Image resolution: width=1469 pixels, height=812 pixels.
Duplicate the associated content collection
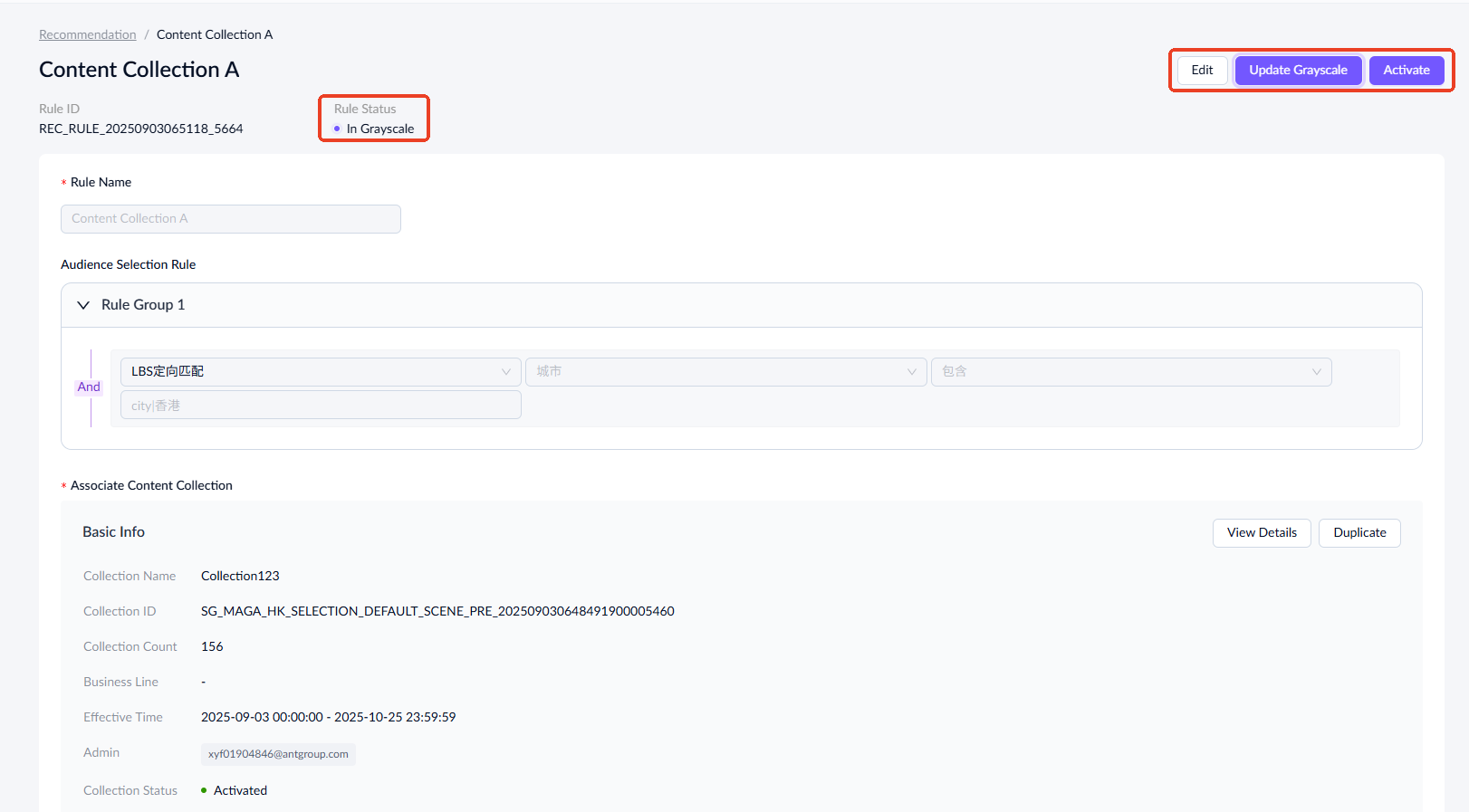point(1359,532)
